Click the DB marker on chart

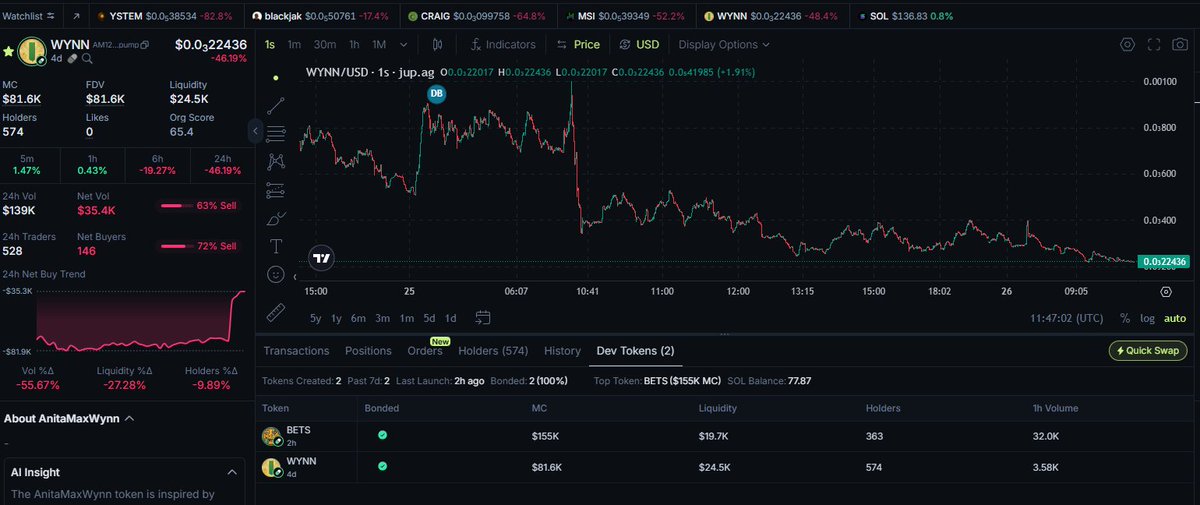pos(436,93)
